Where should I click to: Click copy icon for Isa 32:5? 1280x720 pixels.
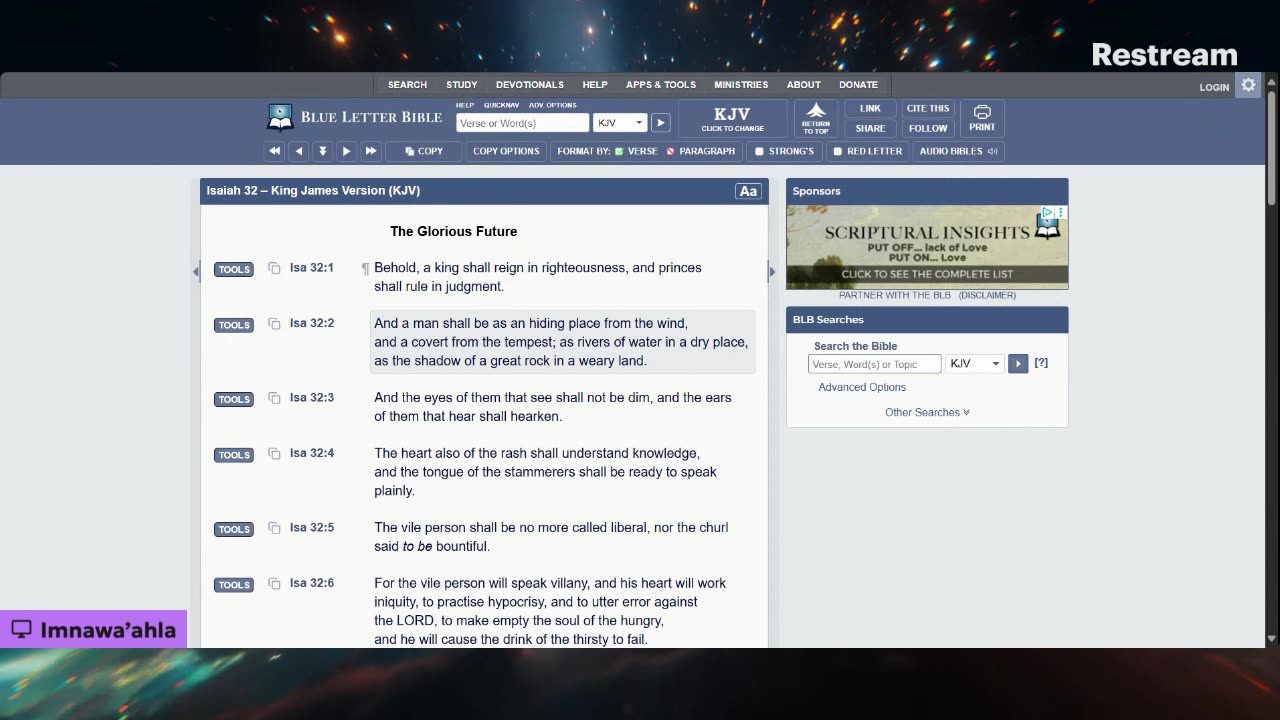274,528
